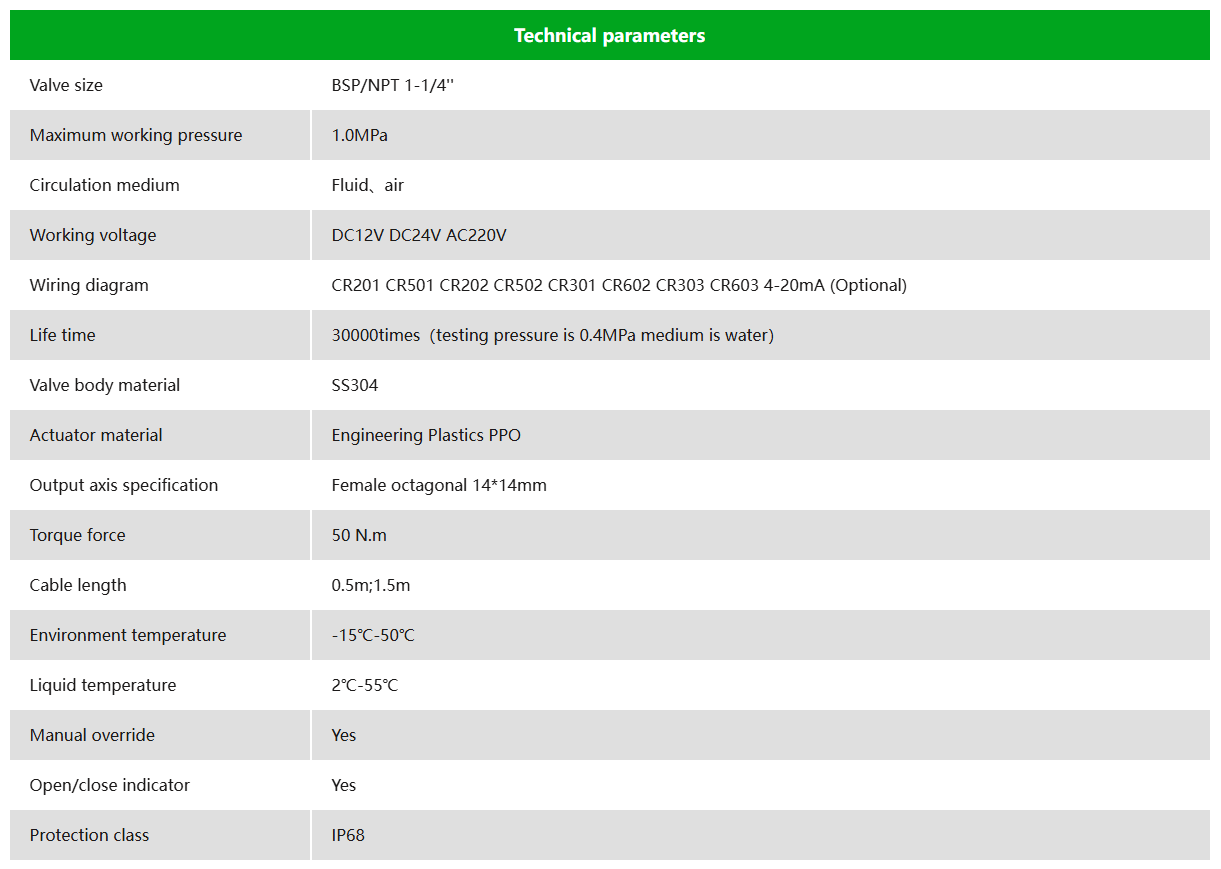Click the 1.0MPa pressure value

pos(359,135)
